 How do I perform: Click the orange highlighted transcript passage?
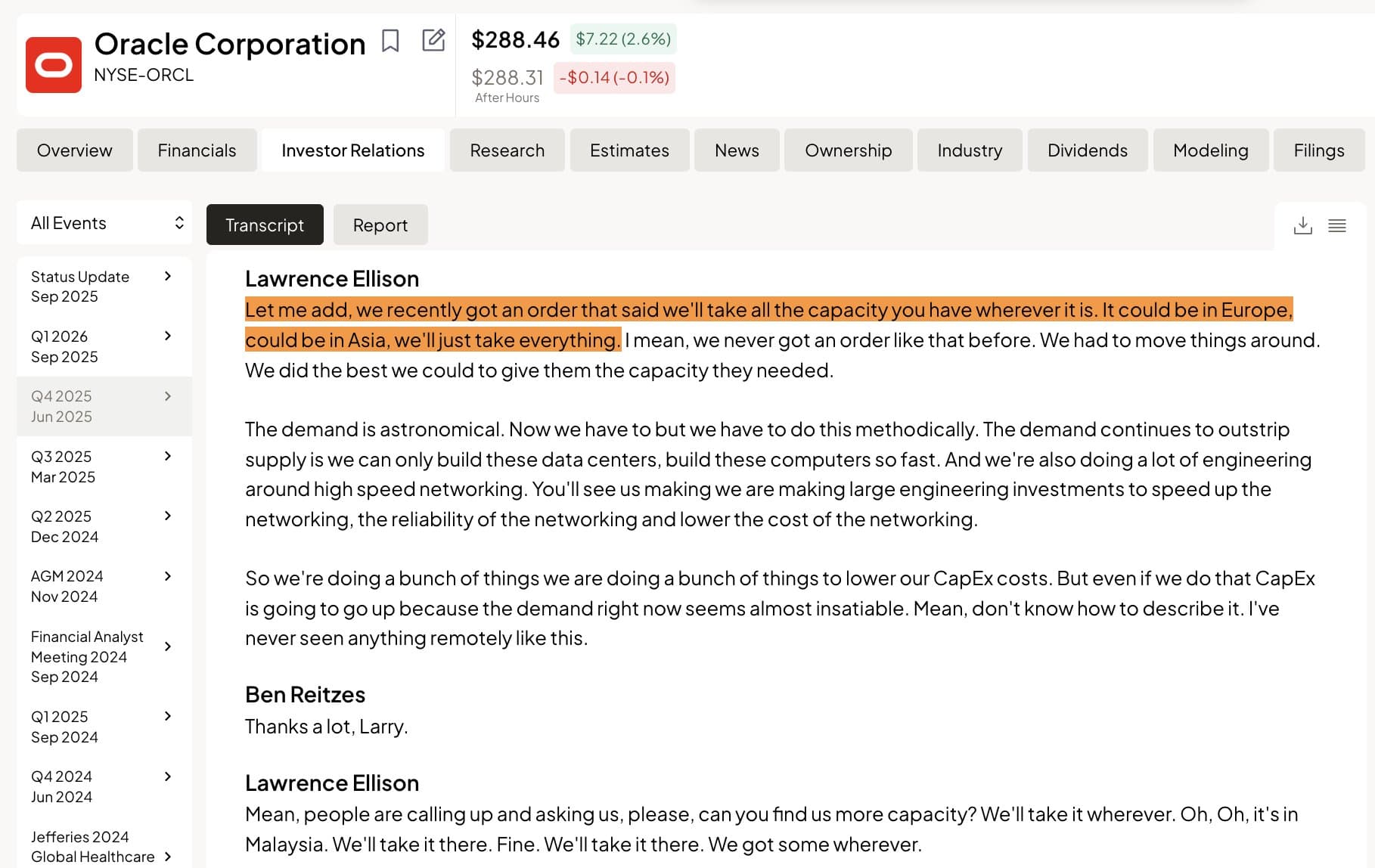tap(768, 311)
